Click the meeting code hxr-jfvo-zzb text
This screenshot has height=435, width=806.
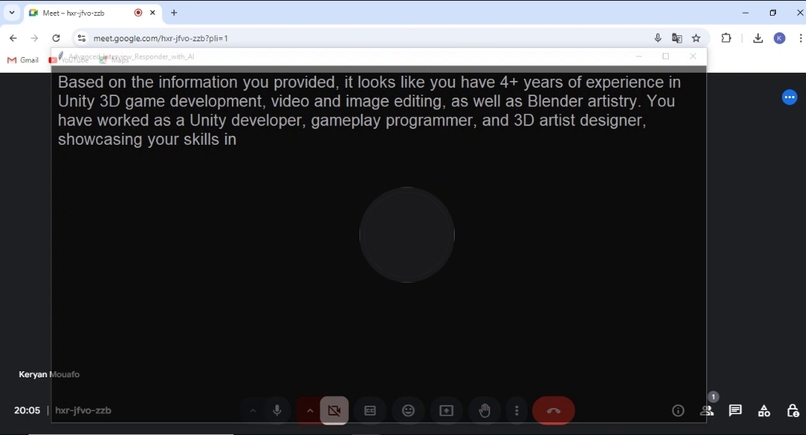click(83, 410)
